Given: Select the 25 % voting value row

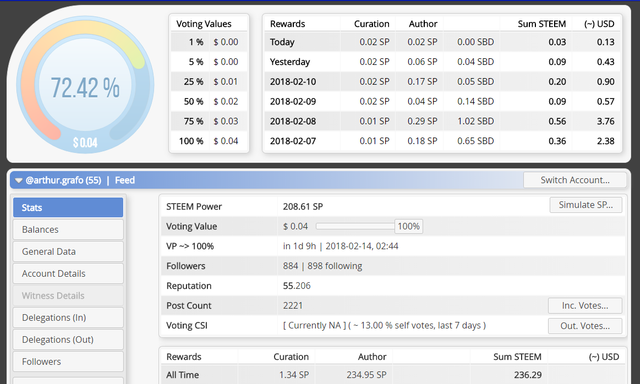Looking at the screenshot, I should [x=209, y=82].
